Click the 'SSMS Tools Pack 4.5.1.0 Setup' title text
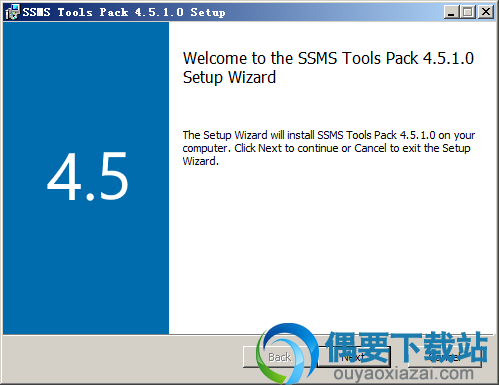The height and width of the screenshot is (385, 499). [x=124, y=12]
